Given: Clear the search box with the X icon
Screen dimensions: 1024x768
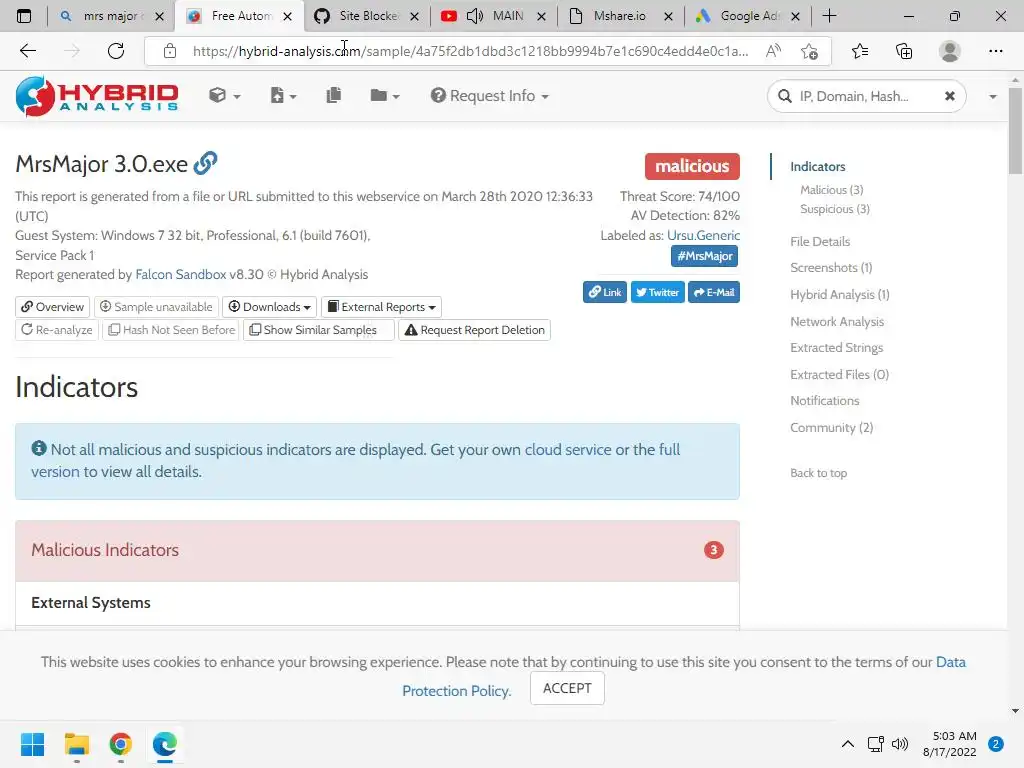Looking at the screenshot, I should tap(950, 96).
